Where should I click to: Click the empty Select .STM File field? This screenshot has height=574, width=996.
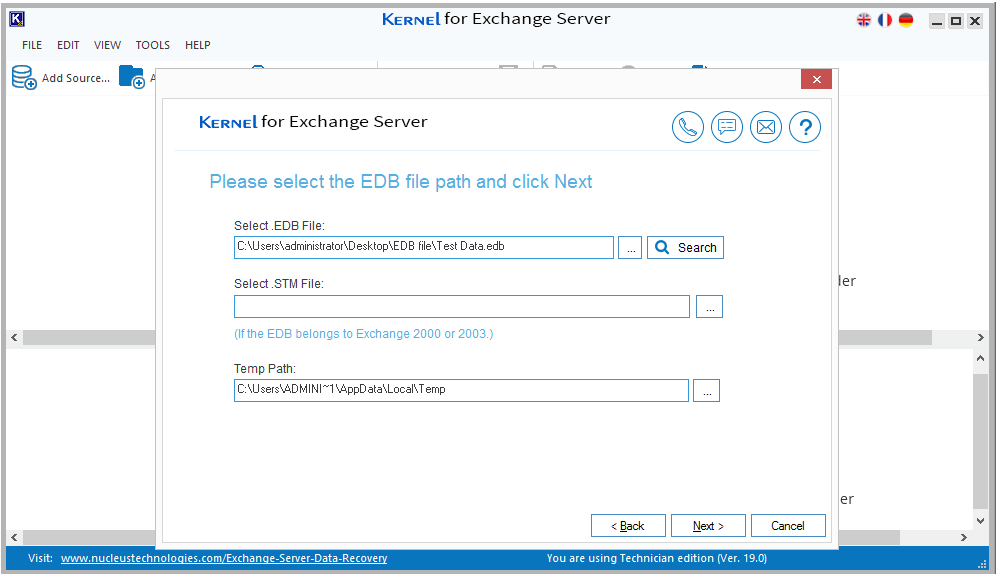462,307
